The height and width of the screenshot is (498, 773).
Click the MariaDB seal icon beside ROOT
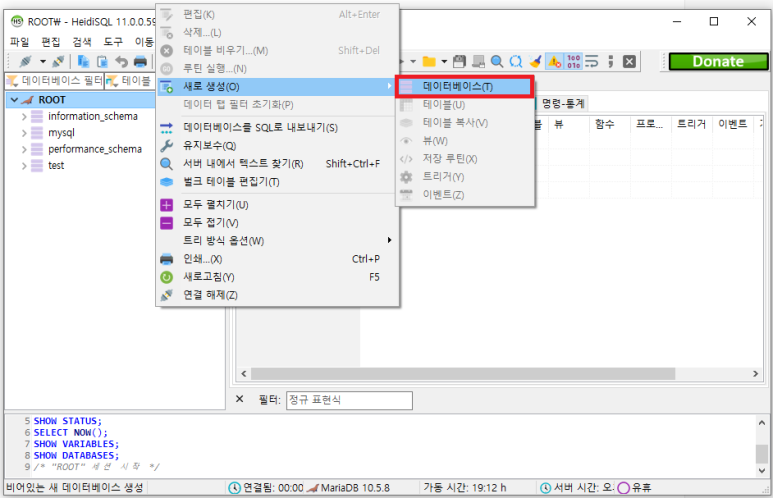[28, 100]
